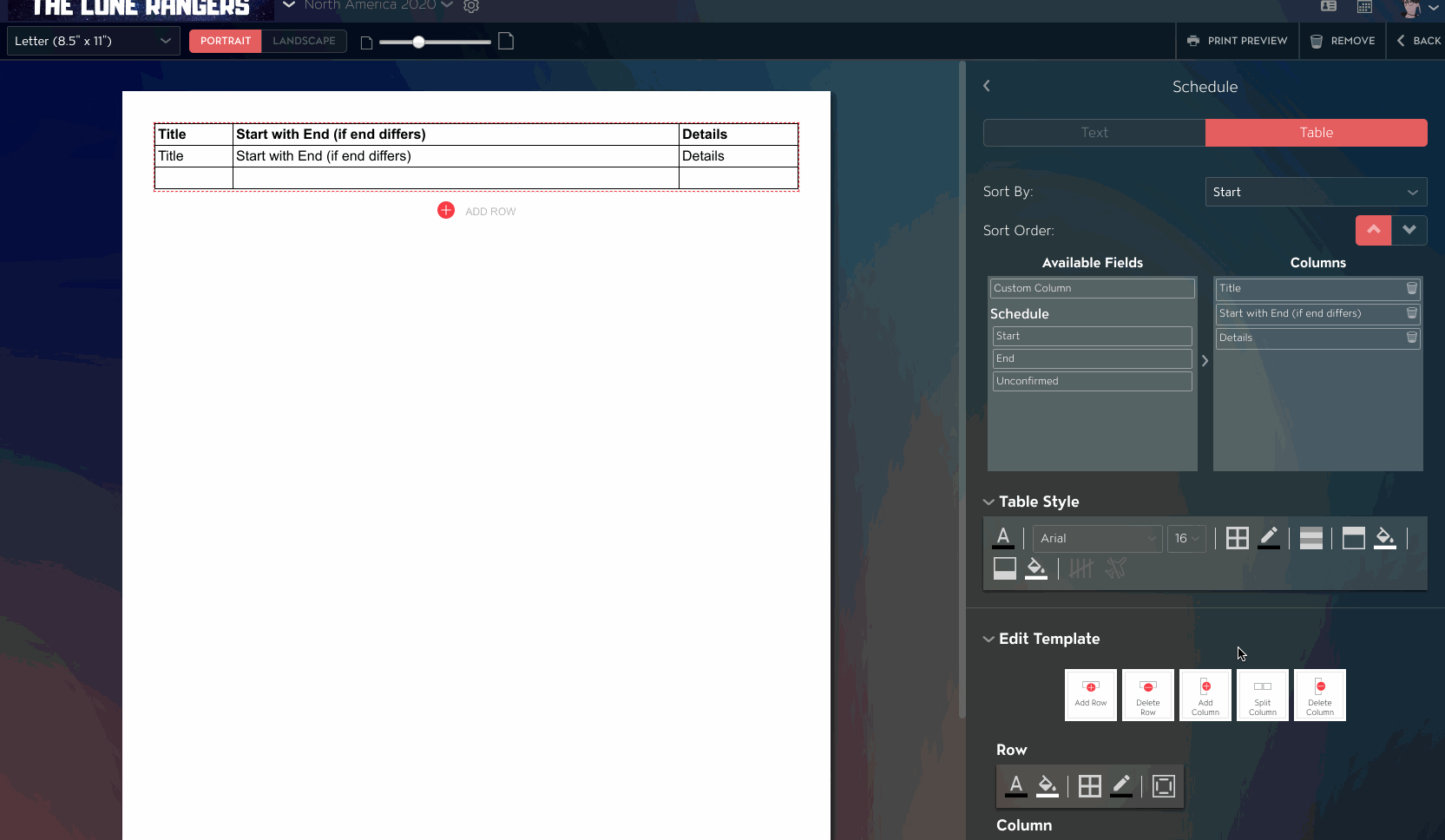The width and height of the screenshot is (1445, 840).
Task: Click the header row fill bucket icon
Action: (1385, 538)
